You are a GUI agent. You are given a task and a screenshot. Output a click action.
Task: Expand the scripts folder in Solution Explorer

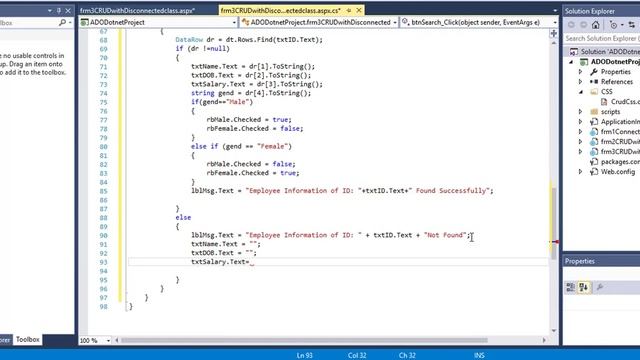point(580,111)
